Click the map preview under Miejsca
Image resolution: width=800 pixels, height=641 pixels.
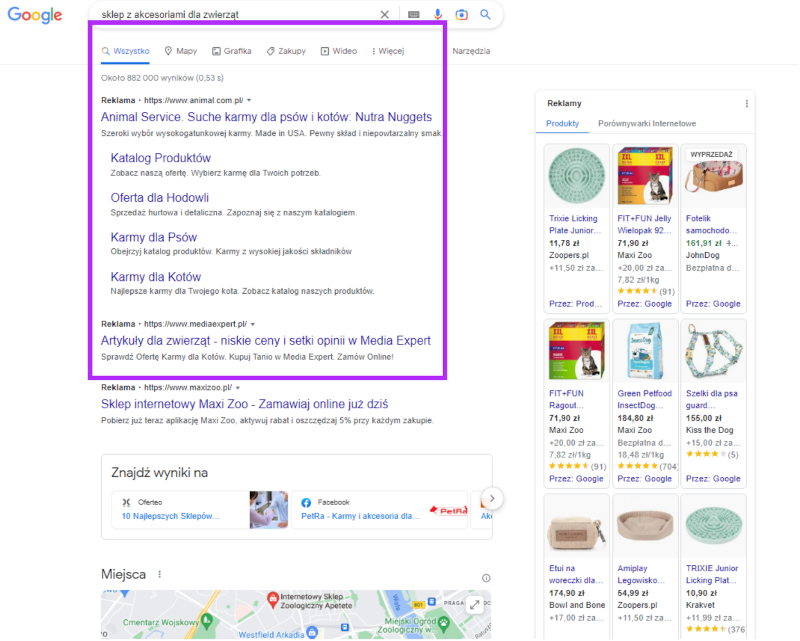click(296, 614)
